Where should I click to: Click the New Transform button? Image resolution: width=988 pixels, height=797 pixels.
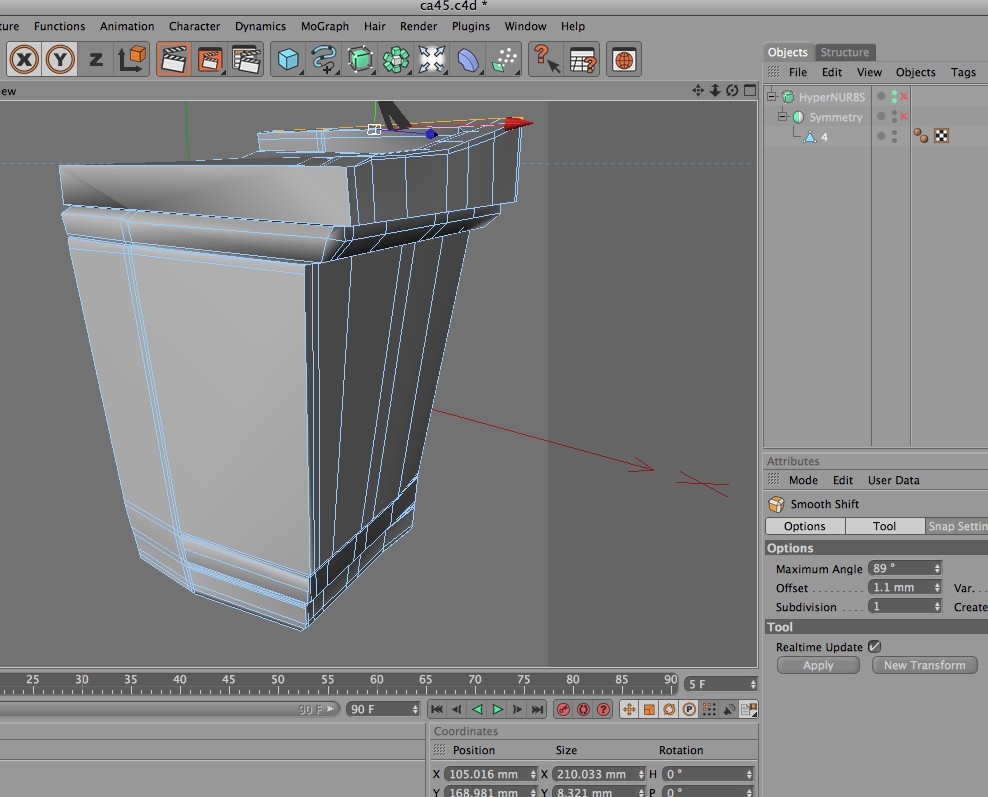(924, 665)
